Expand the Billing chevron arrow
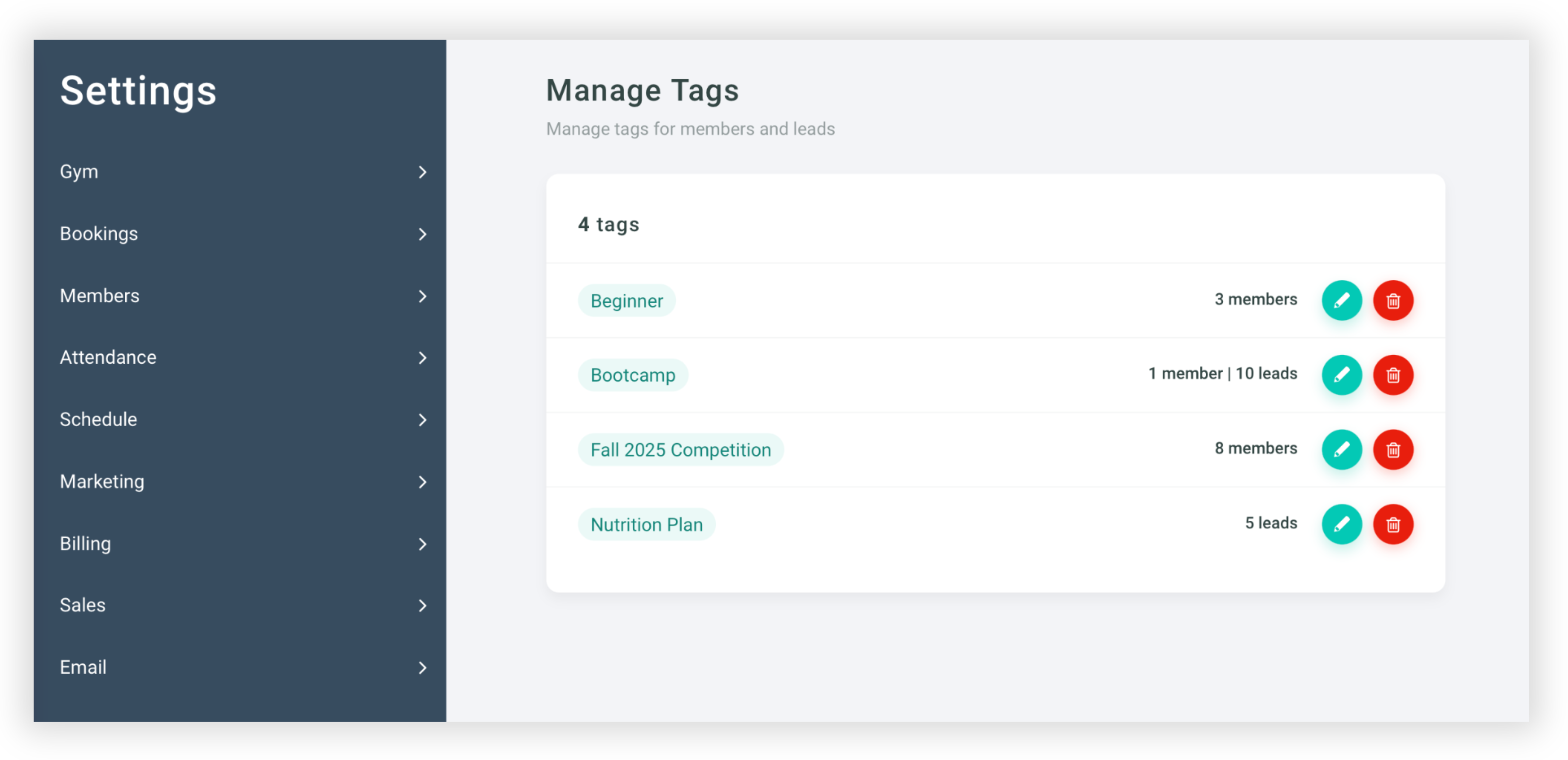 [x=422, y=544]
